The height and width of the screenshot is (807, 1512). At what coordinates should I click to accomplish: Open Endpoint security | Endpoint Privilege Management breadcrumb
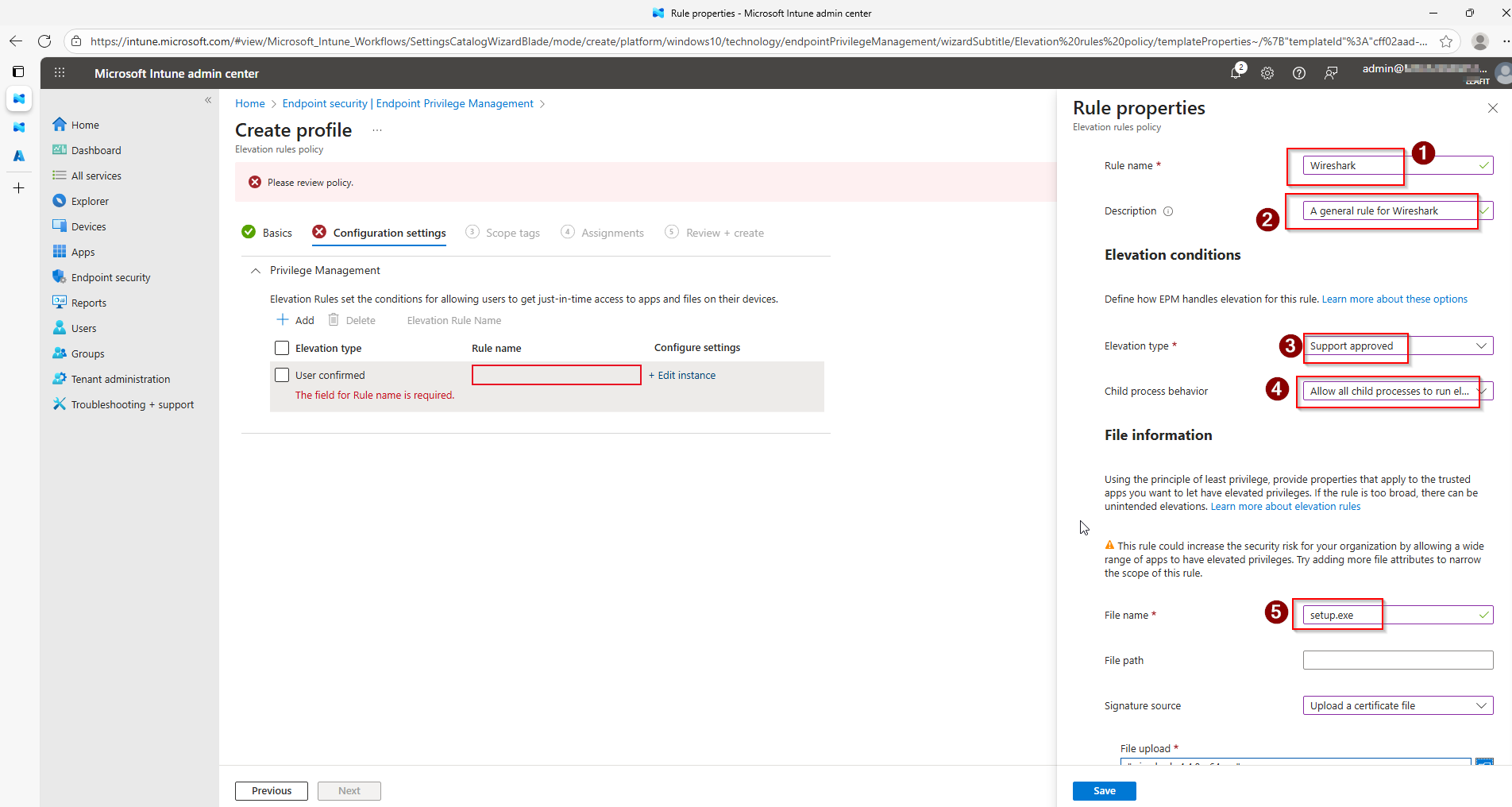coord(408,103)
